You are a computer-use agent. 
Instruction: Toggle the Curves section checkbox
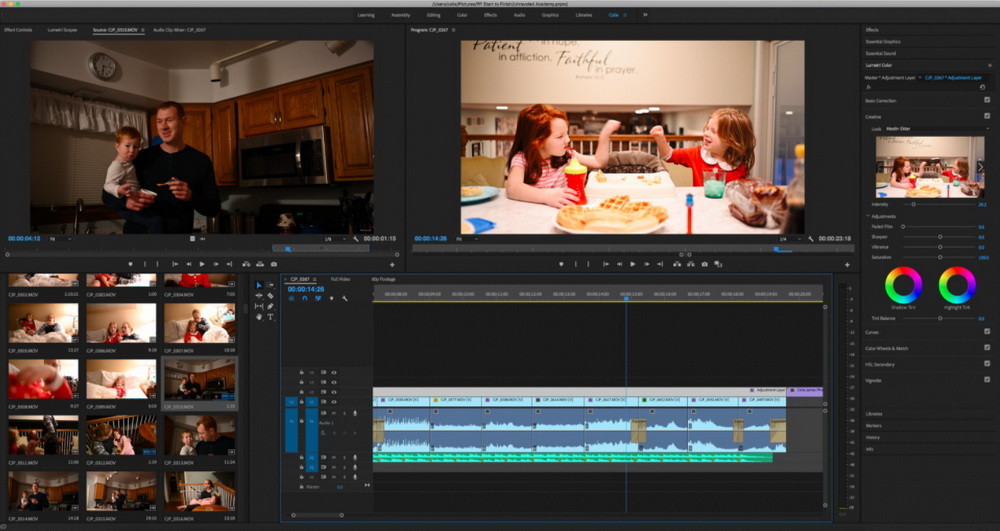(987, 332)
